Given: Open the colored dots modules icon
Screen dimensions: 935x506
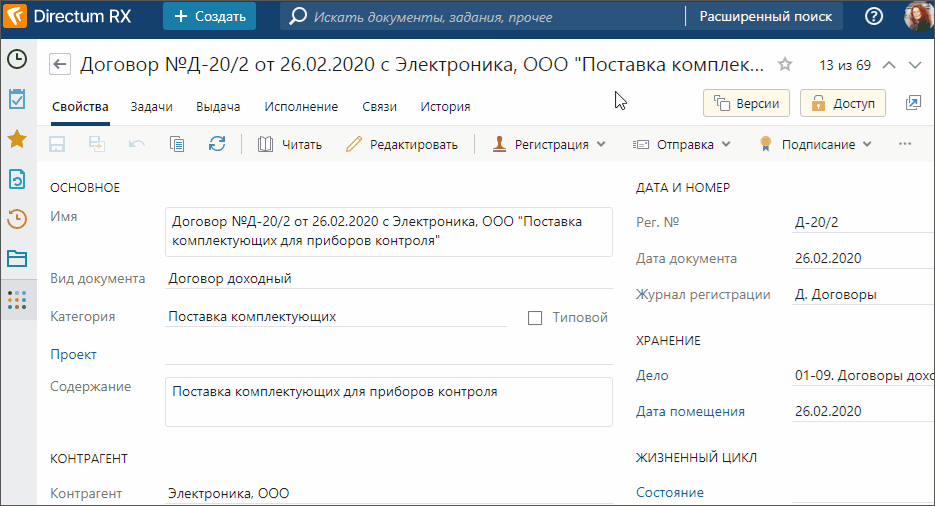Looking at the screenshot, I should coord(17,300).
